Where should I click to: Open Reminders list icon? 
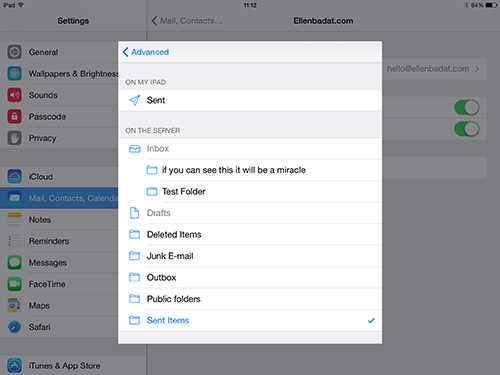tap(14, 241)
